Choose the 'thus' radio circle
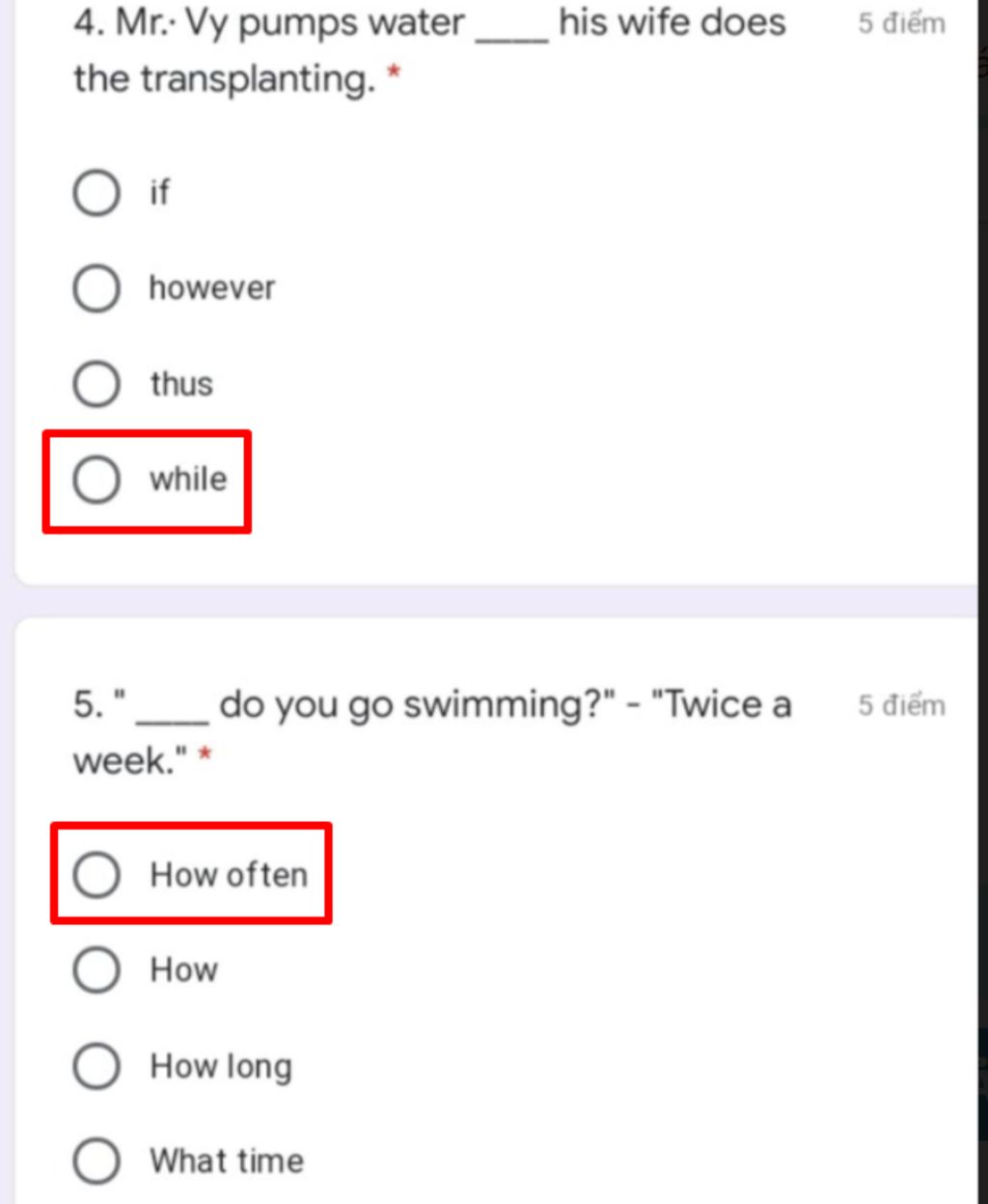 tap(96, 384)
